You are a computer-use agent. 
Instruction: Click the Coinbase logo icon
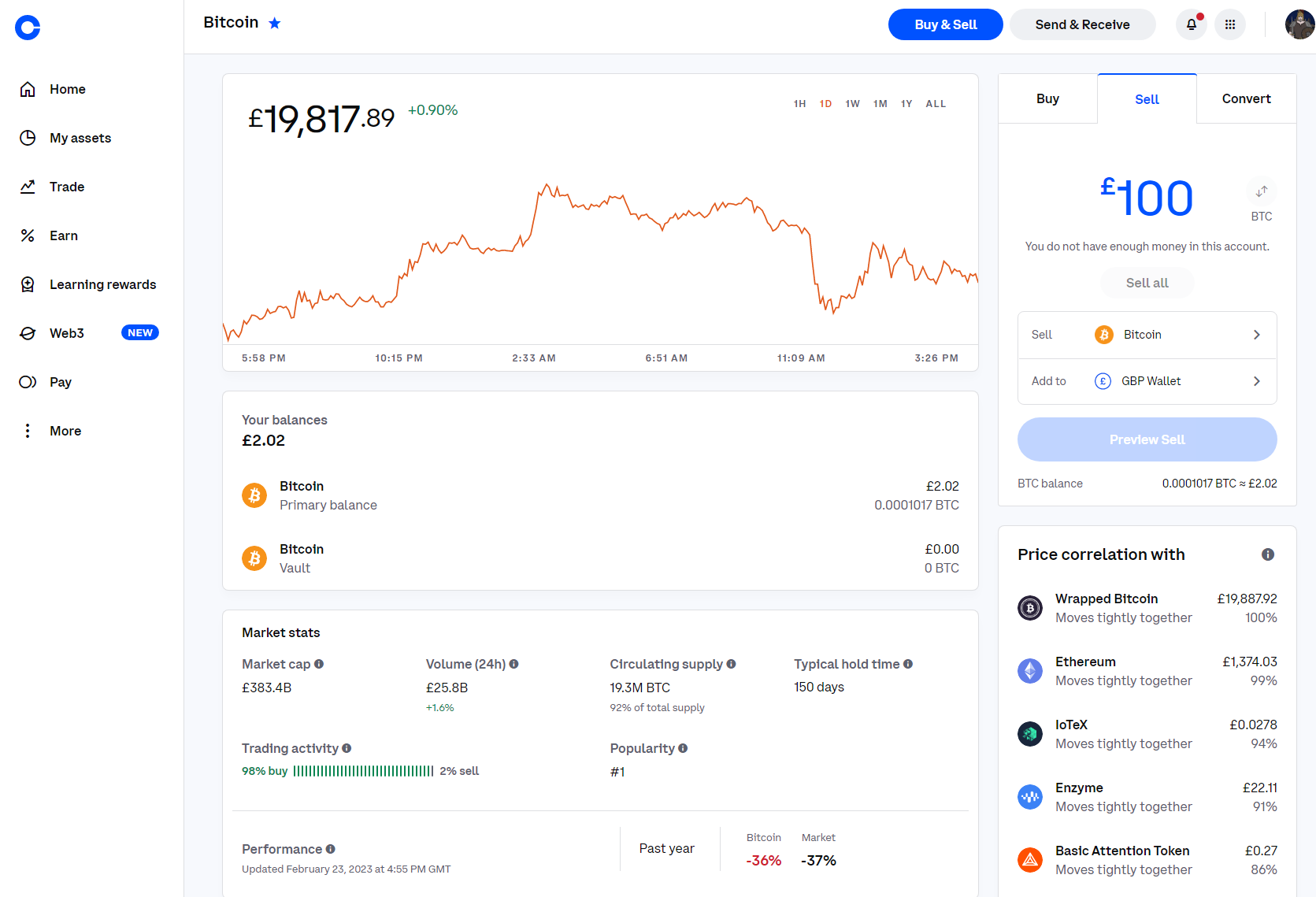click(x=28, y=28)
